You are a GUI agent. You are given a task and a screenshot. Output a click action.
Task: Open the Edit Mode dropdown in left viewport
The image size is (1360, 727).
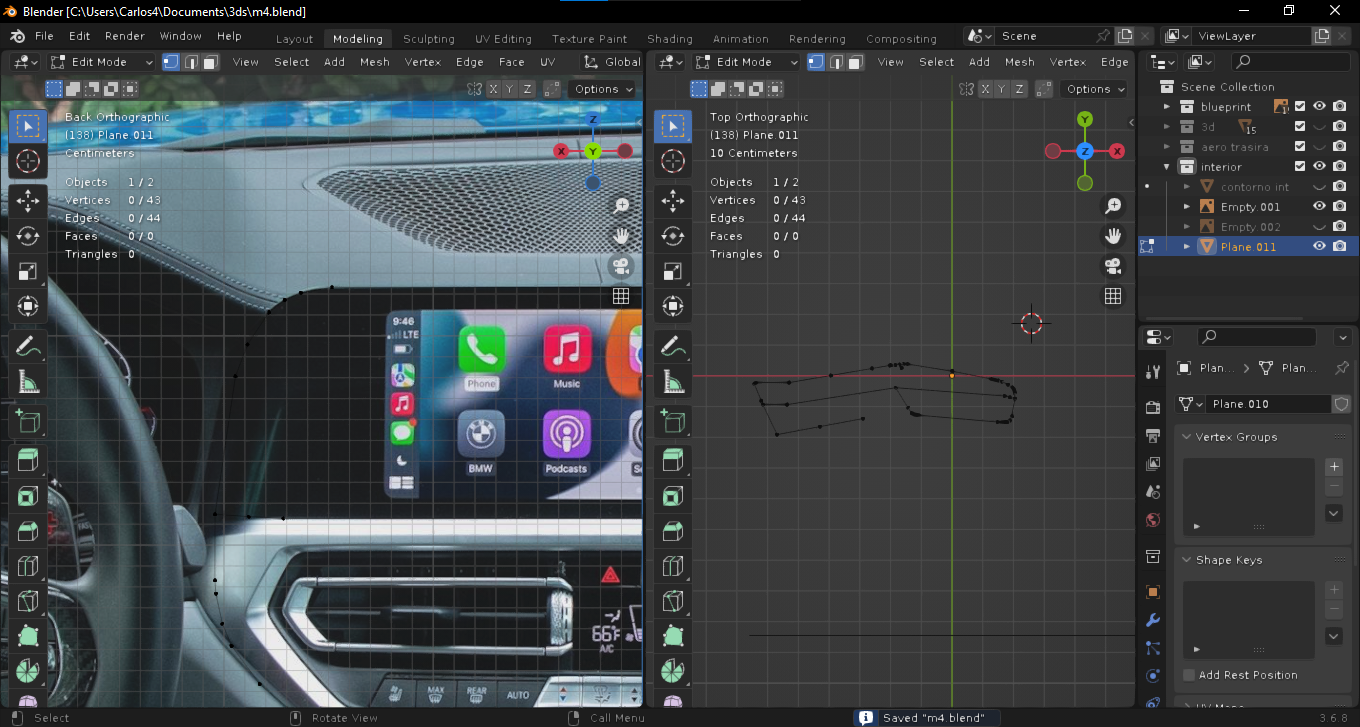[102, 62]
